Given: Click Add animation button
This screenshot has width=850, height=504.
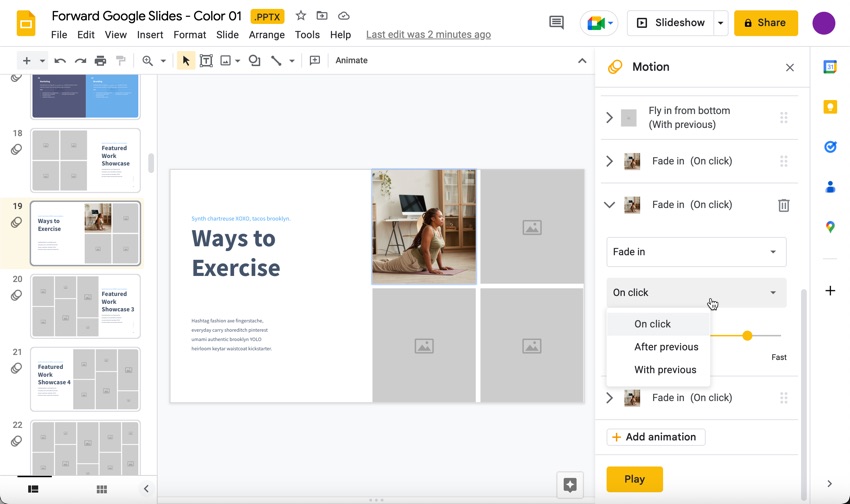Looking at the screenshot, I should (x=655, y=437).
